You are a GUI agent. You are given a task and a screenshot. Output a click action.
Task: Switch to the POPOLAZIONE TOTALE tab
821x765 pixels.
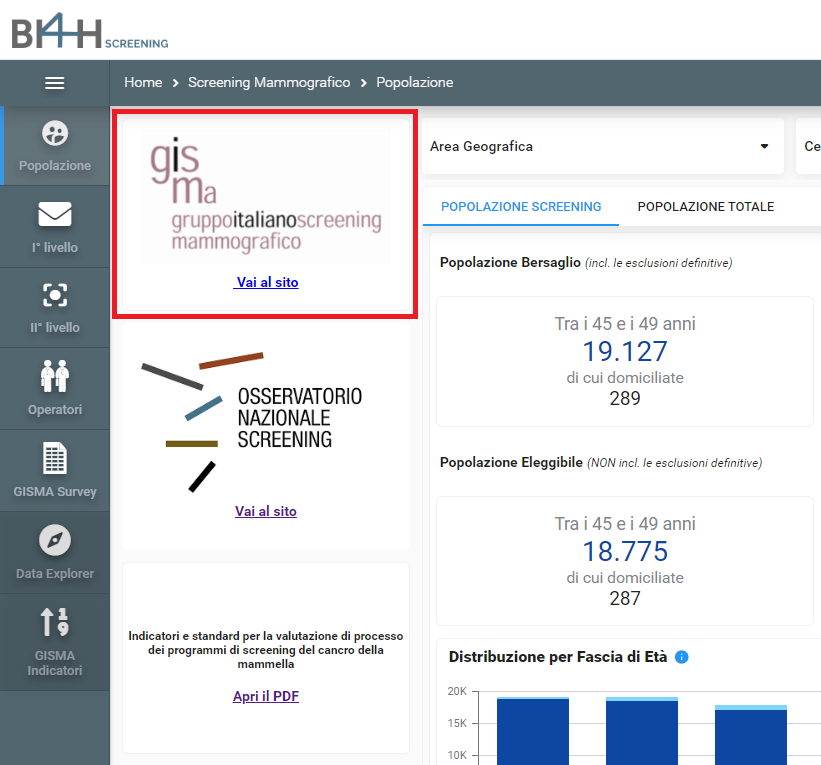tap(705, 207)
